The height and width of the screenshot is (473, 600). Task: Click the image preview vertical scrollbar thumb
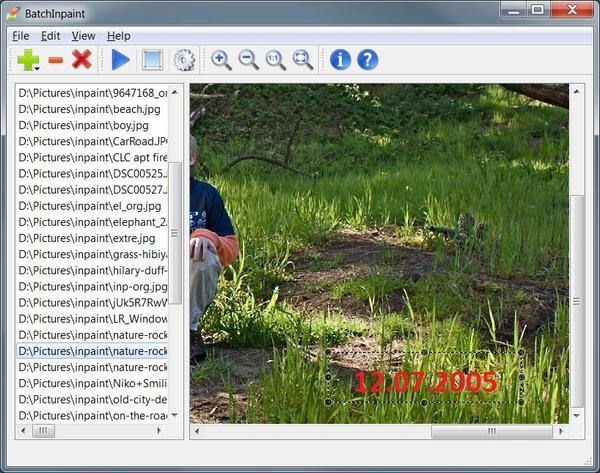[577, 302]
